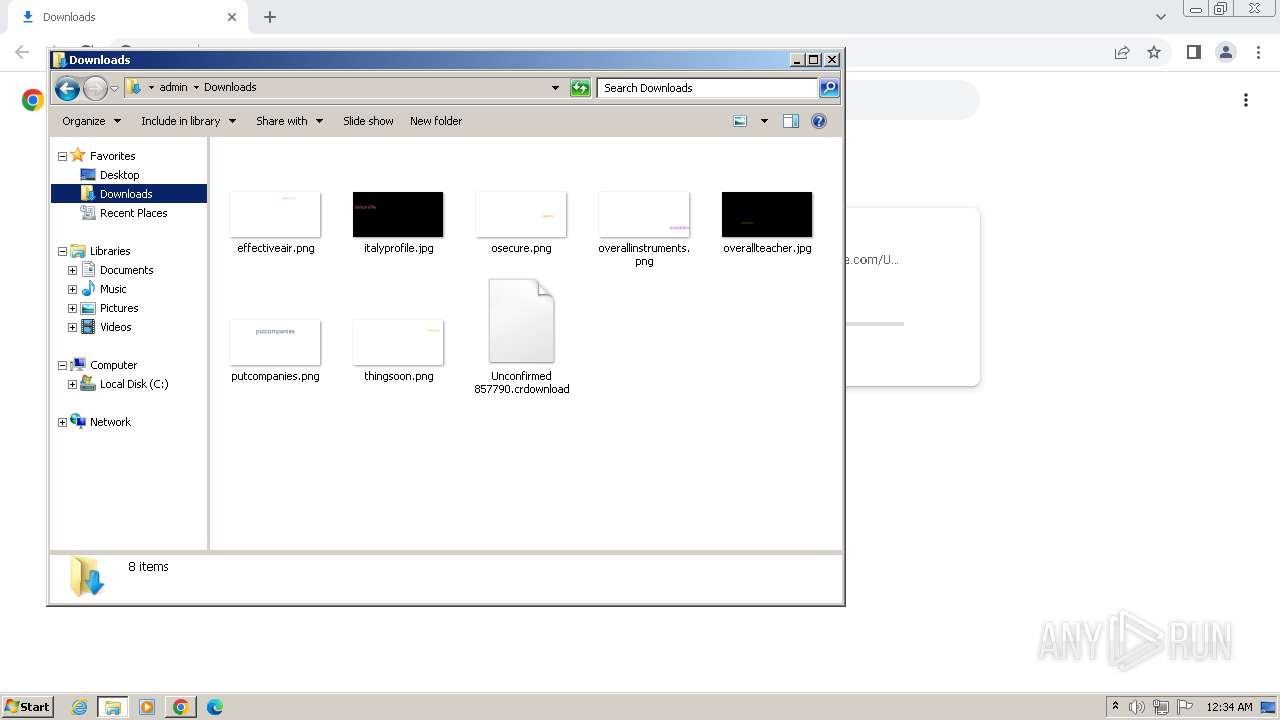The height and width of the screenshot is (720, 1280).
Task: Collapse the Computer tree
Action: 62,365
